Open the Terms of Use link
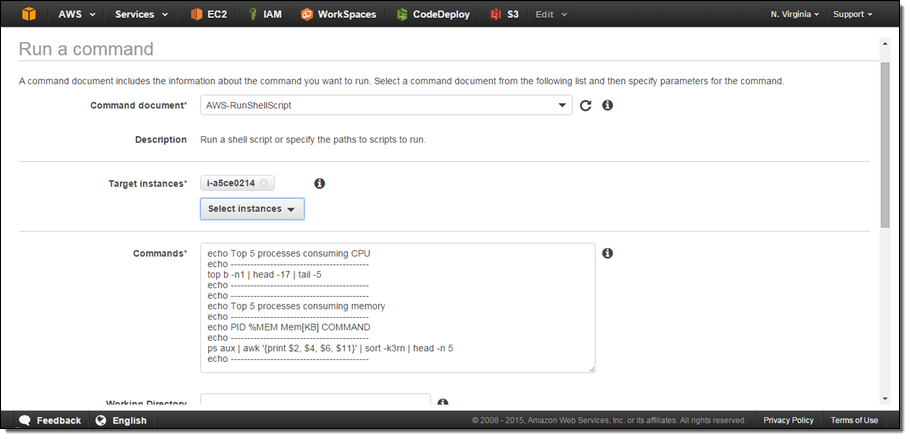Image resolution: width=910 pixels, height=439 pixels. point(854,420)
